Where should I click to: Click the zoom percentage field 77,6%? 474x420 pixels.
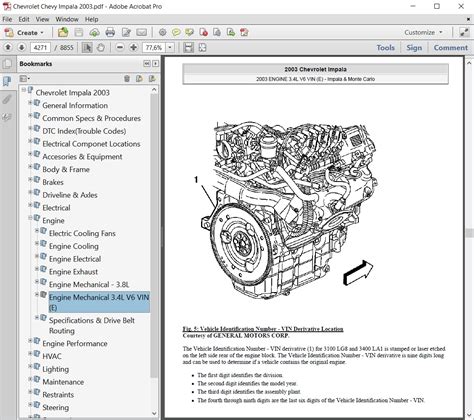pyautogui.click(x=154, y=47)
